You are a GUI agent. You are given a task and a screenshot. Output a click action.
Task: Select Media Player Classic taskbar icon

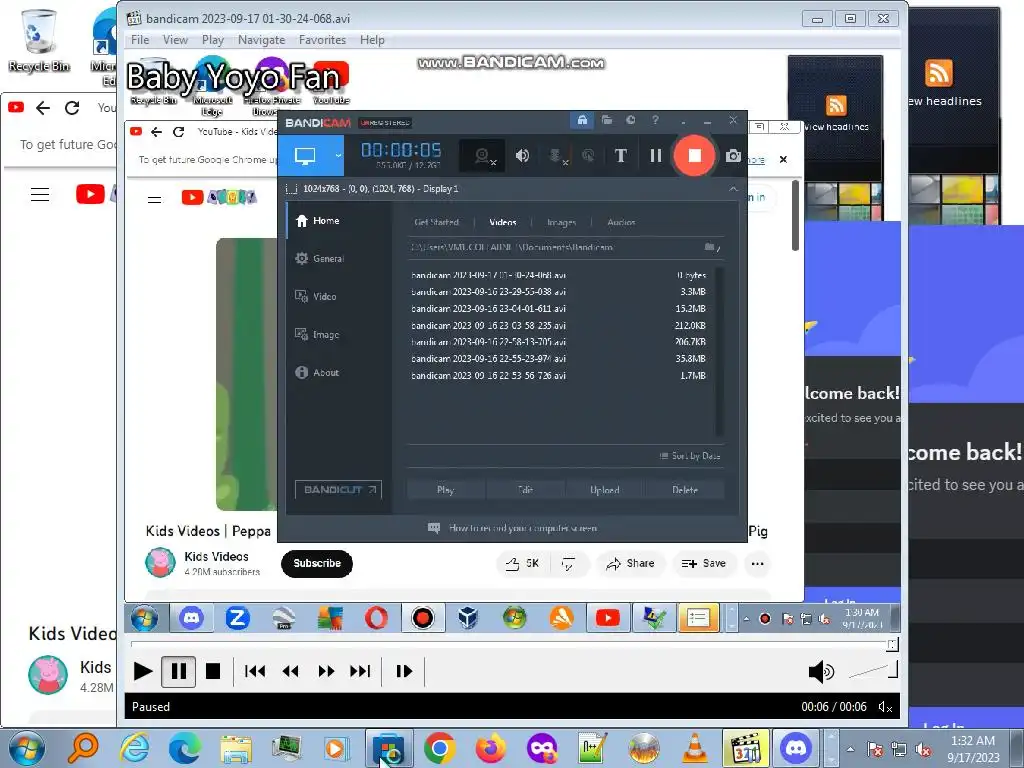[x=746, y=748]
